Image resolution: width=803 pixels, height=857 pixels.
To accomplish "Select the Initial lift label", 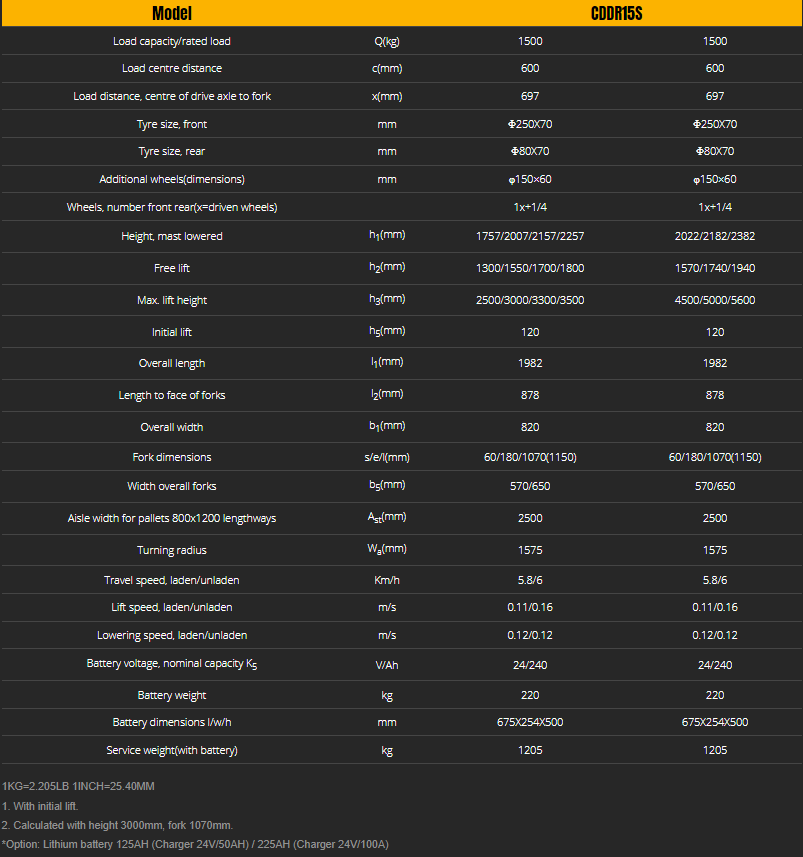I will [x=172, y=332].
